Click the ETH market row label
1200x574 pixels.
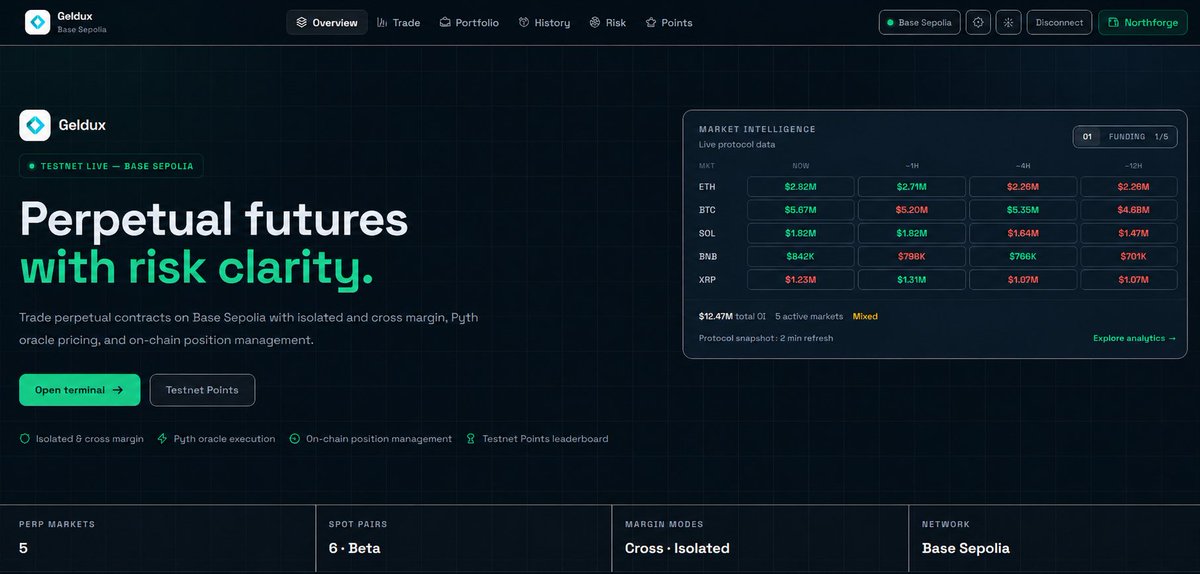click(x=707, y=187)
